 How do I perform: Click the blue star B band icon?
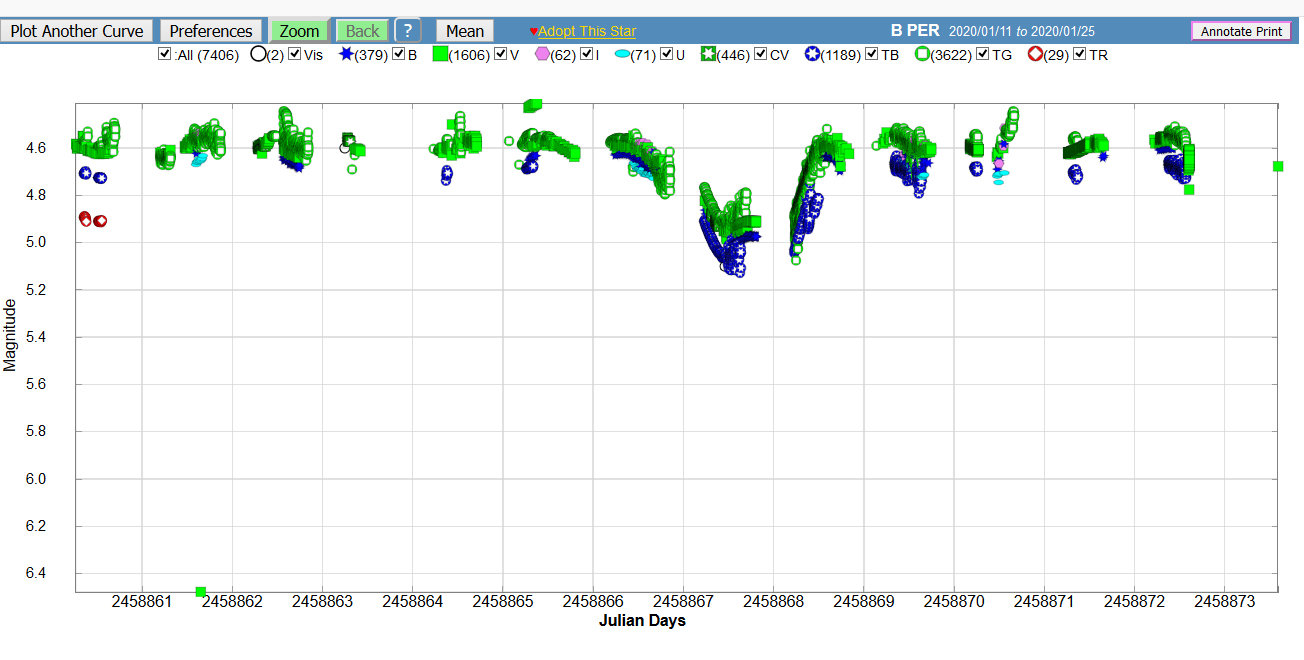point(346,54)
